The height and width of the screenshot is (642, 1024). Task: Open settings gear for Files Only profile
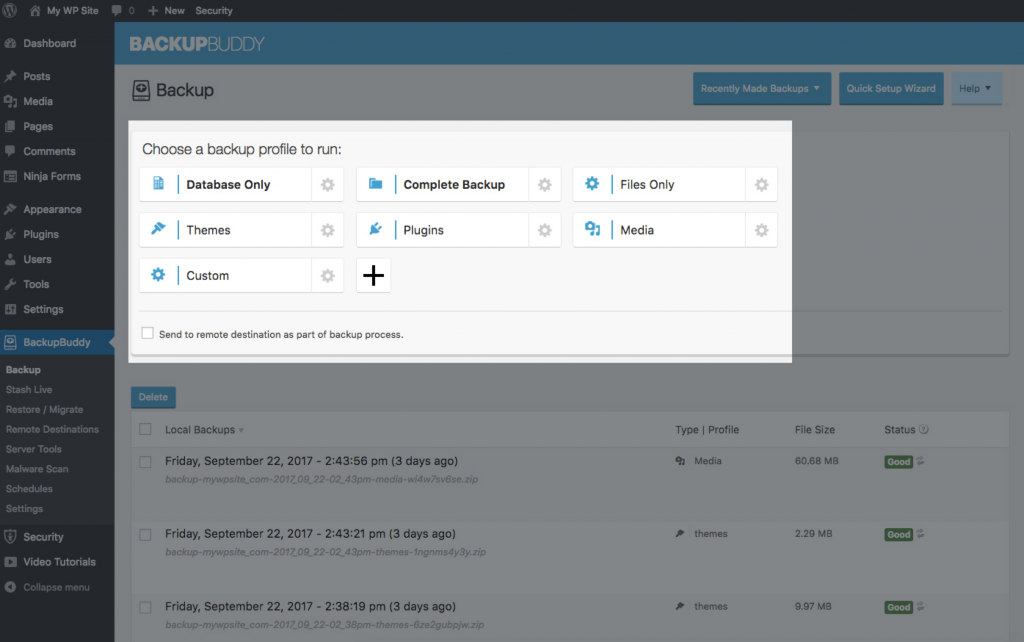click(761, 185)
